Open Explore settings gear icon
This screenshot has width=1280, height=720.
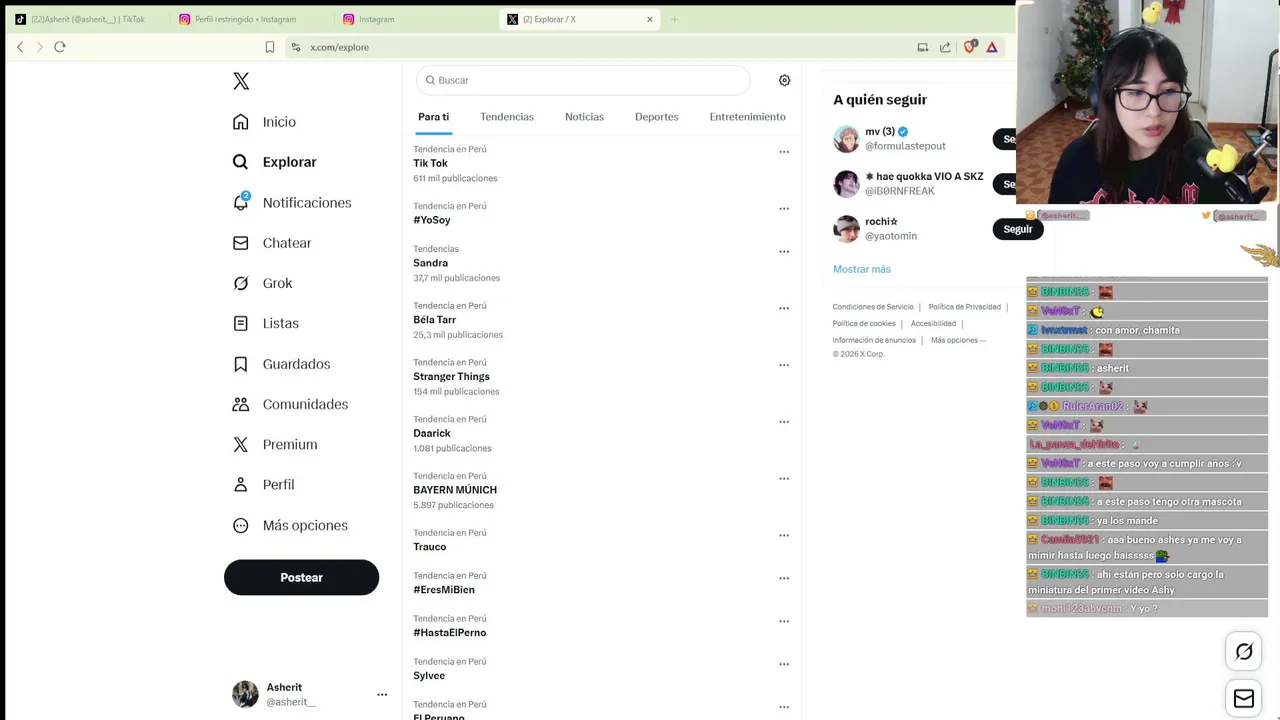(784, 80)
